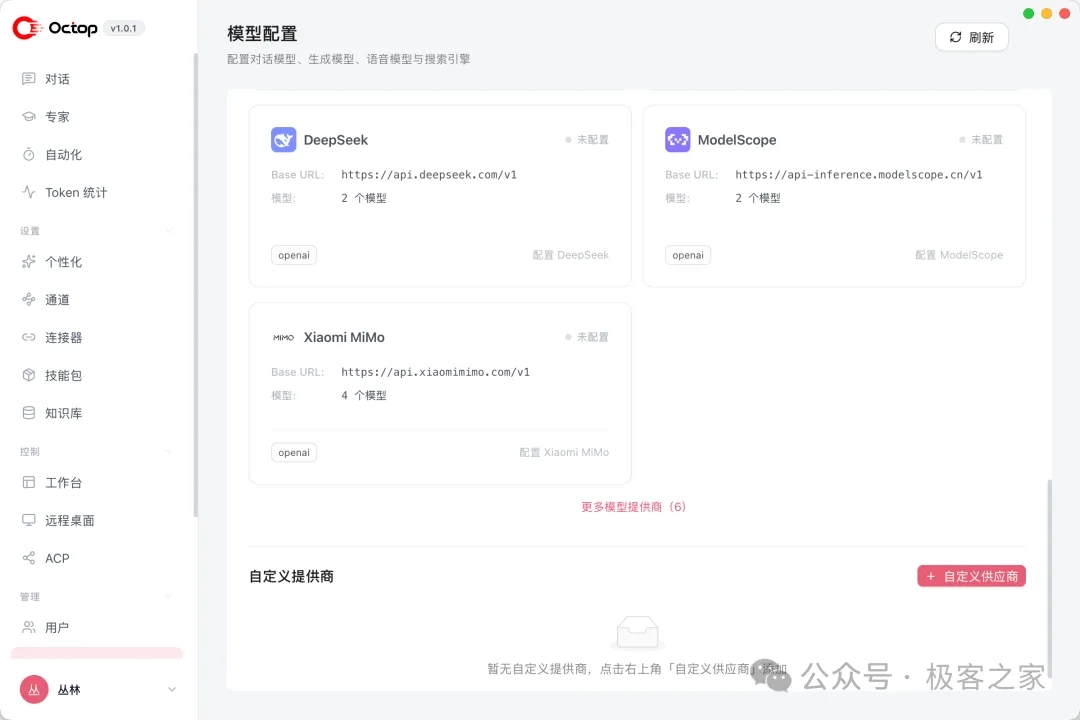The image size is (1080, 720).
Task: Click the Octop logo icon
Action: coord(28,28)
